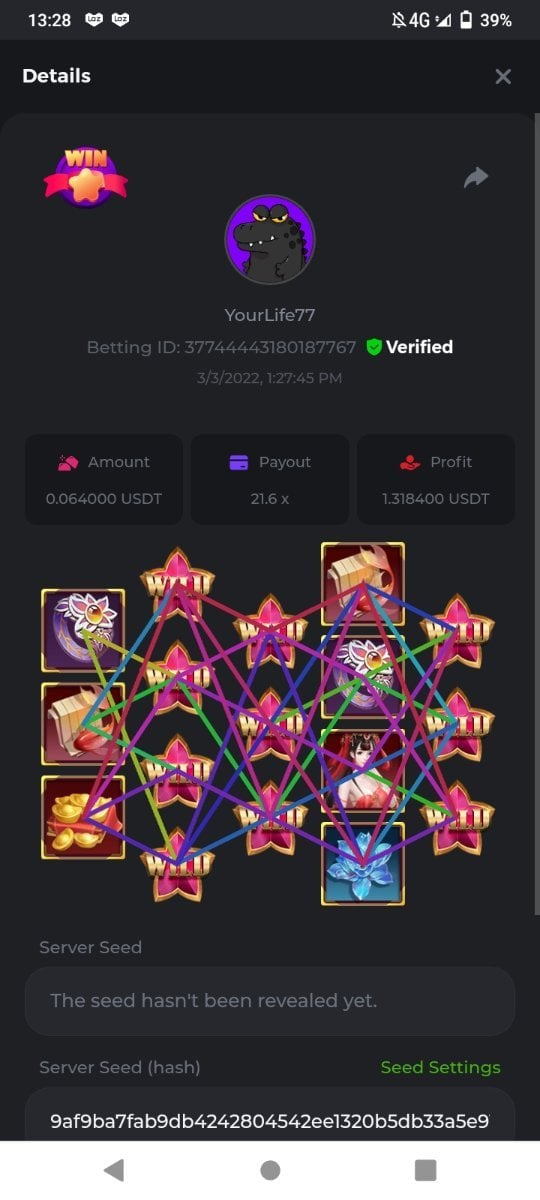Image resolution: width=540 pixels, height=1200 pixels.
Task: Open the Seed Settings link
Action: [x=440, y=1067]
